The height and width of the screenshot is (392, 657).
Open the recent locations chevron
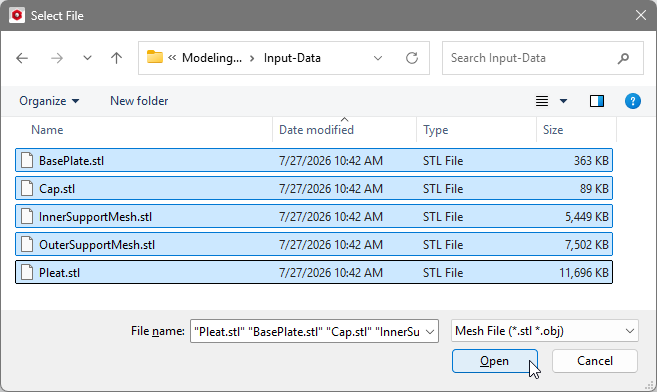click(x=87, y=58)
